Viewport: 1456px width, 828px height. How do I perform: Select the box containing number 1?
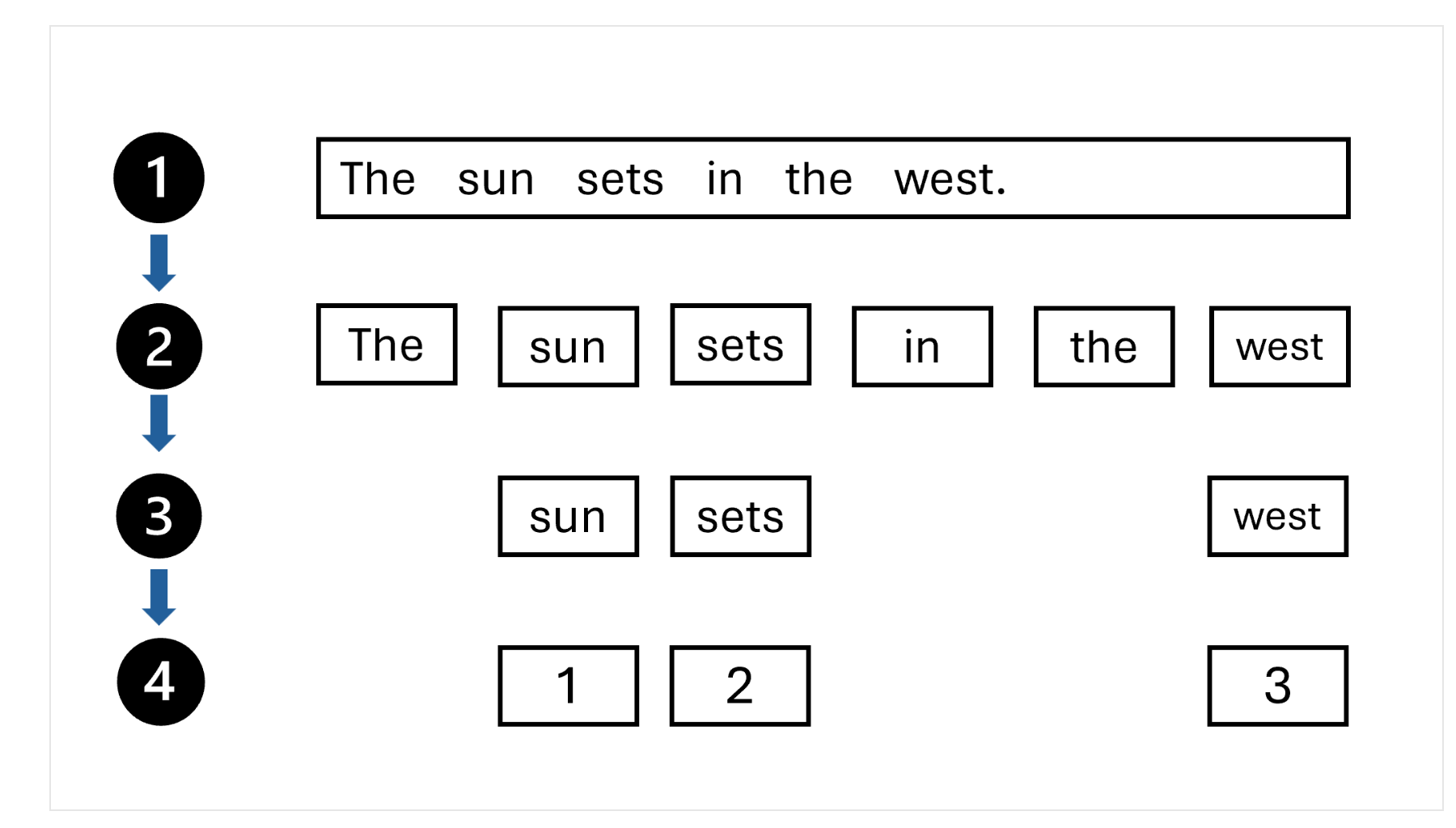click(568, 686)
